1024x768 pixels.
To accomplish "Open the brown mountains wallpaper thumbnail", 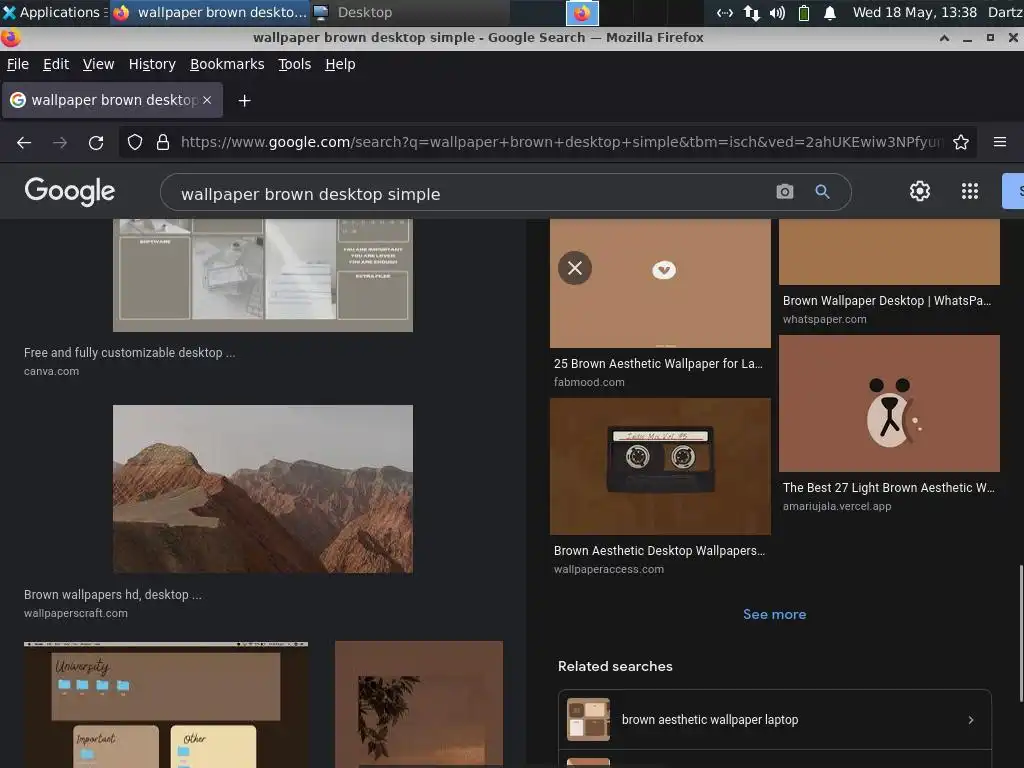I will 263,488.
